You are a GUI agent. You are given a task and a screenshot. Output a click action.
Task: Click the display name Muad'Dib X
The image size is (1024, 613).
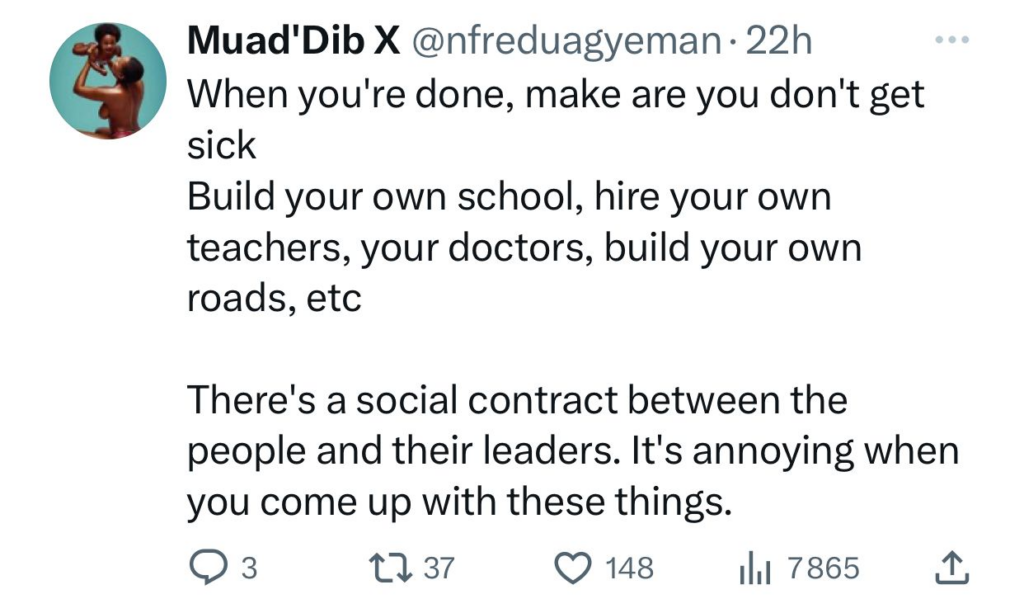pyautogui.click(x=294, y=41)
